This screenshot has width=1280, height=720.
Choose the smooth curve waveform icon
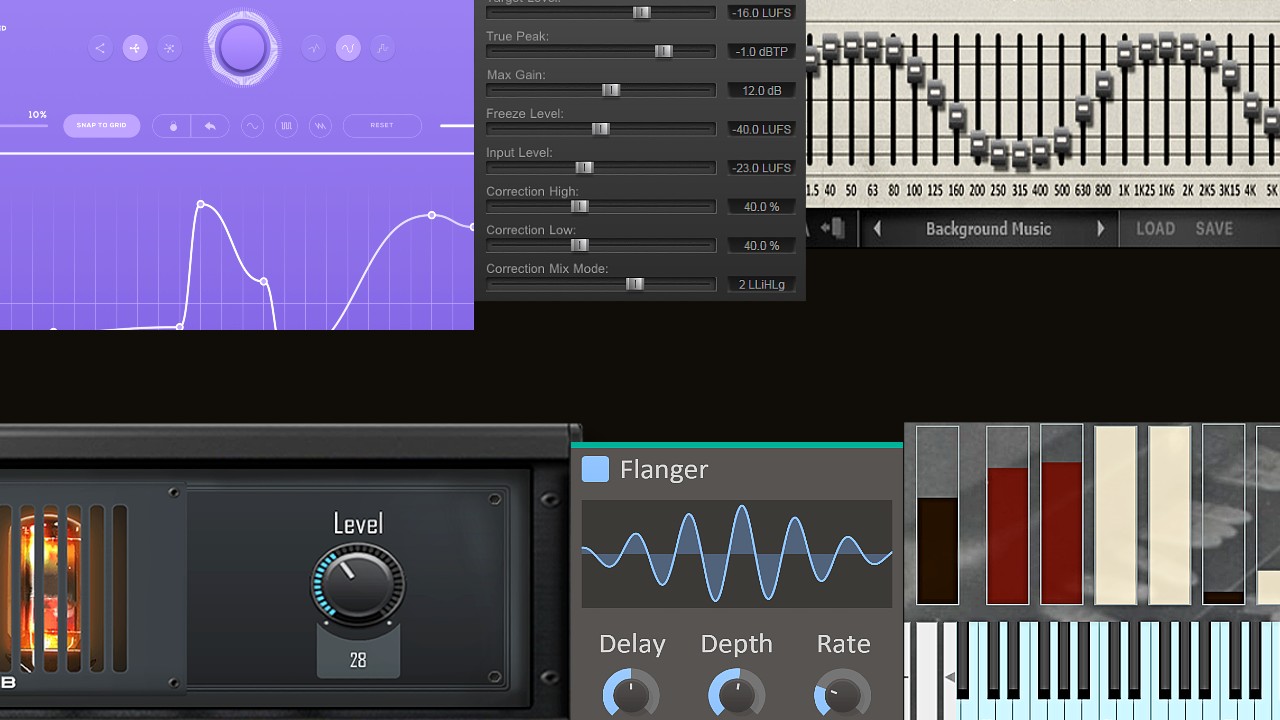348,48
